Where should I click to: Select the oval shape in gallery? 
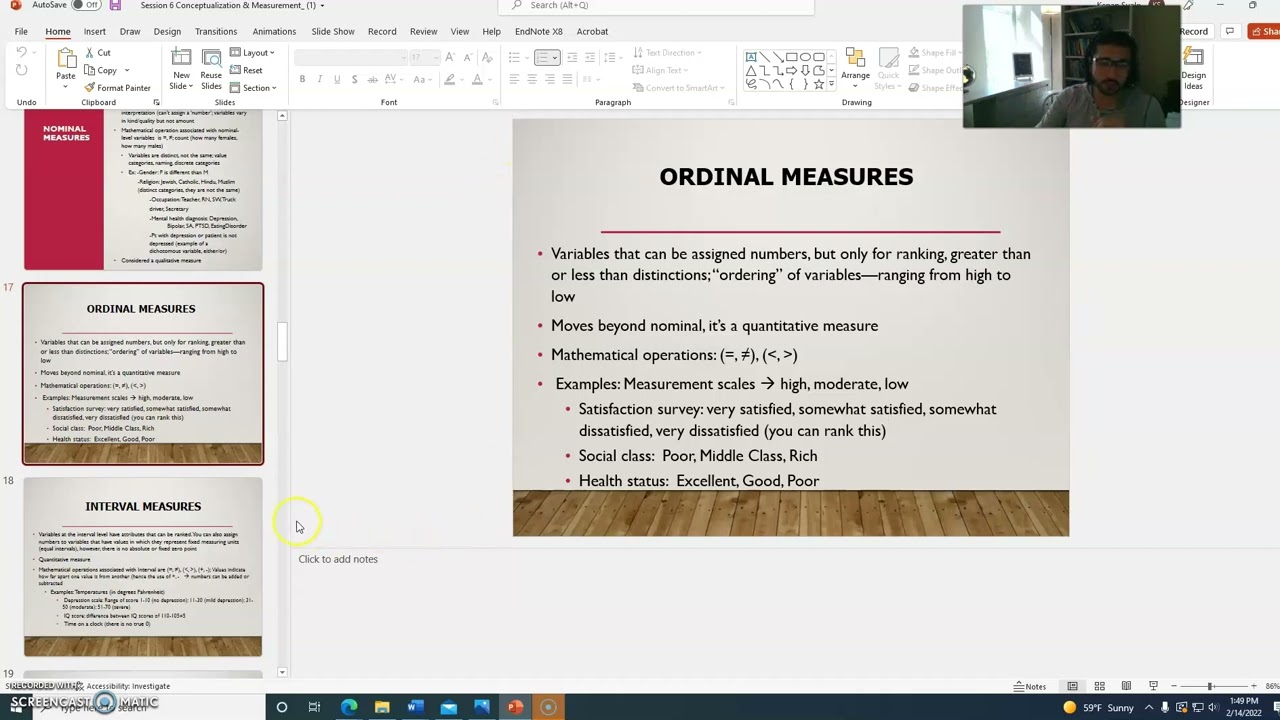pyautogui.click(x=805, y=57)
